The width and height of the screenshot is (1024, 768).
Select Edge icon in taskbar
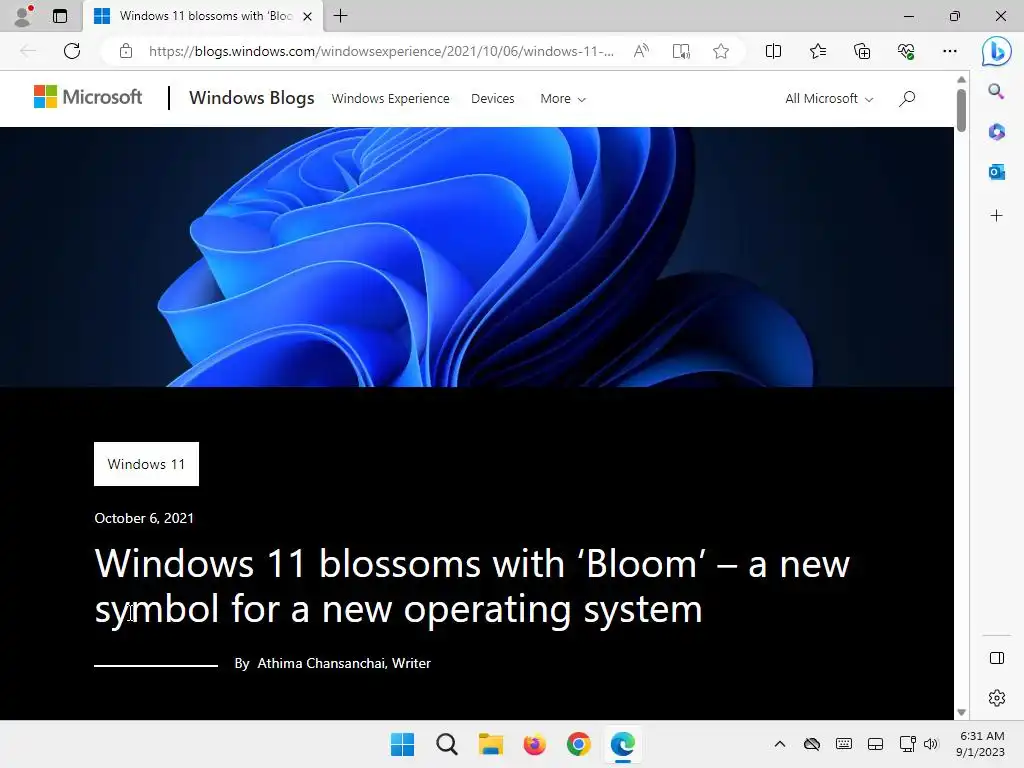pyautogui.click(x=622, y=744)
